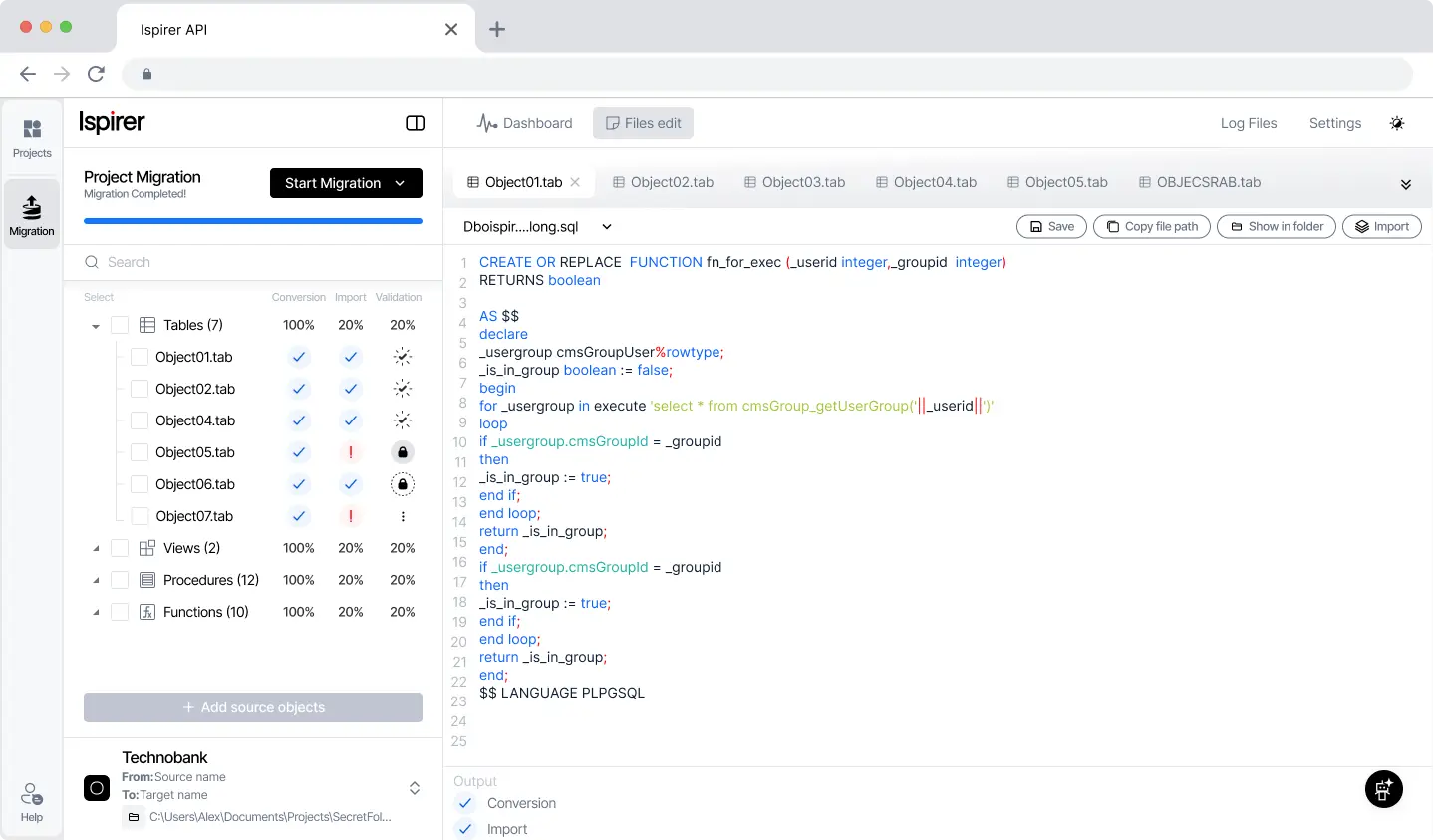Screen dimensions: 1433x840
Task: Expand the Functions tree node arrow
Action: [x=96, y=612]
